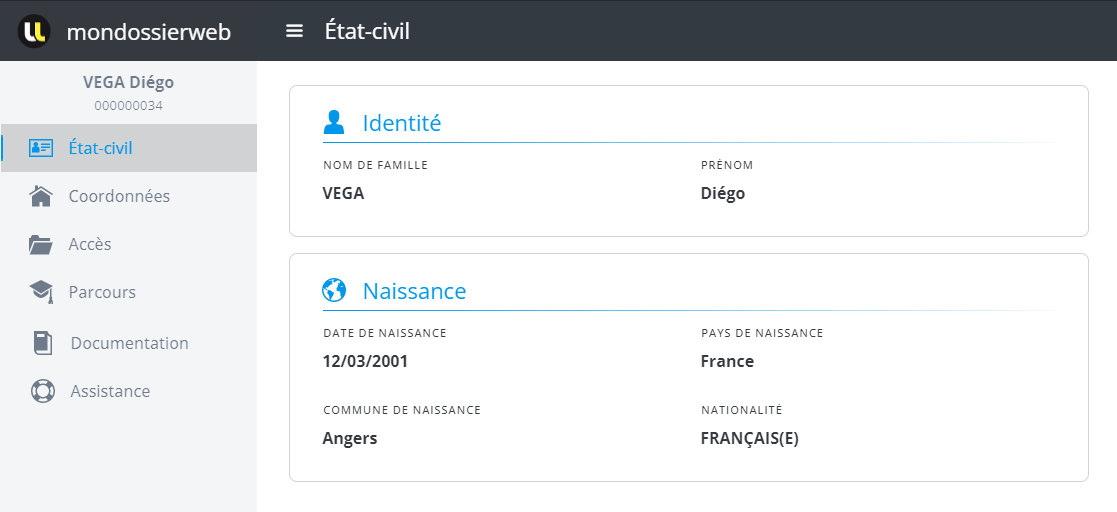Click the mondossierweb title text
Screen dimensions: 1117x512
pyautogui.click(x=148, y=32)
